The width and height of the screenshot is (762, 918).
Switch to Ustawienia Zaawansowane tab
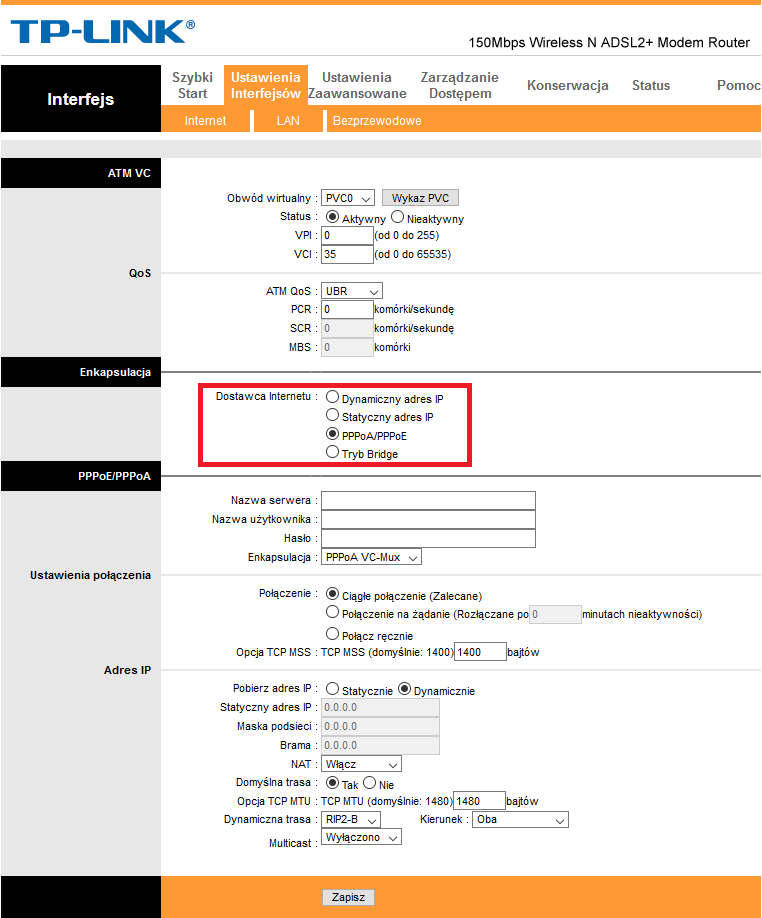[x=357, y=85]
